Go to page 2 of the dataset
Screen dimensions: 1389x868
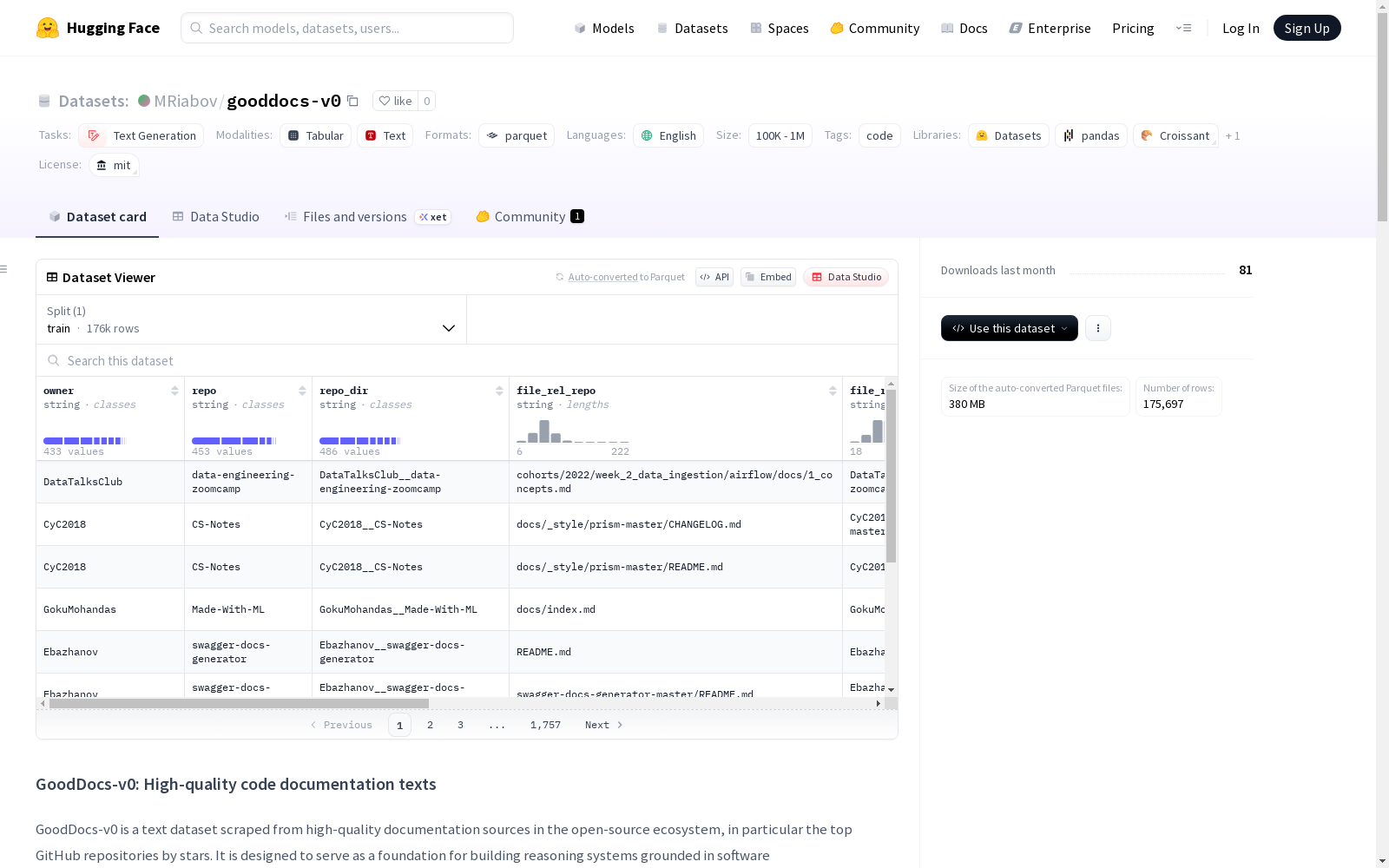click(430, 725)
